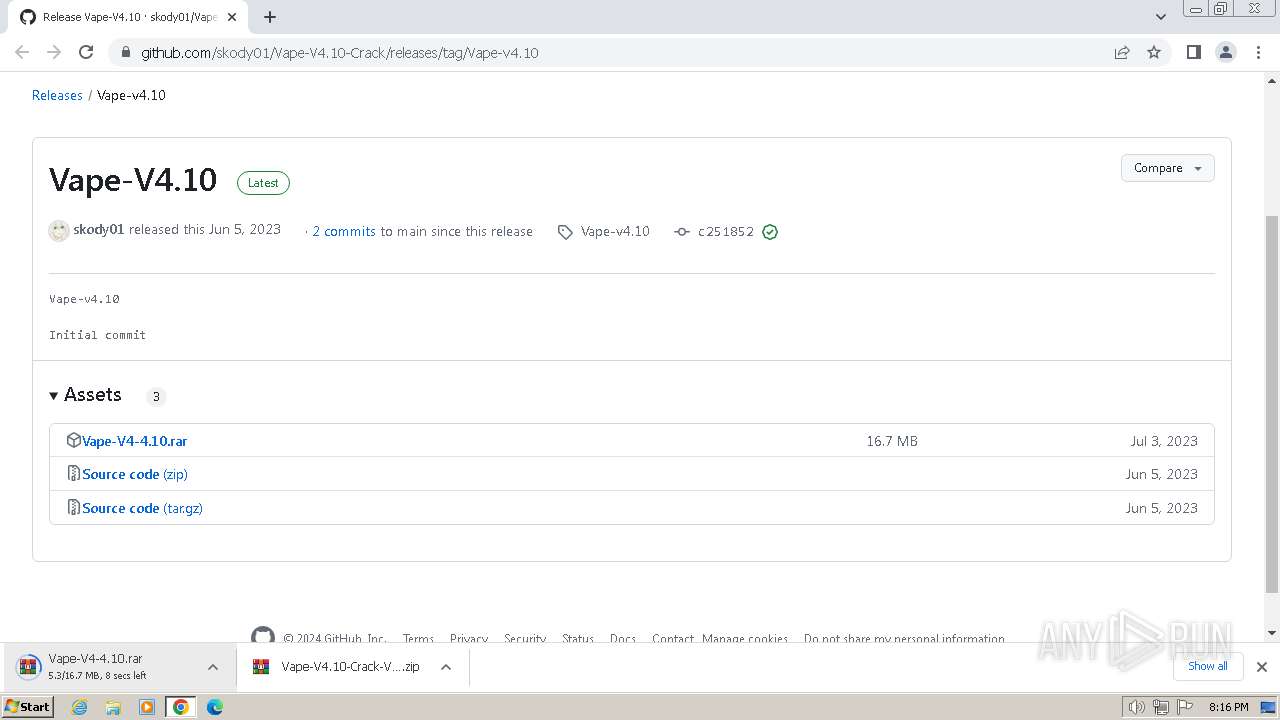Screen dimensions: 1280x720
Task: Click the scrollbar down arrow
Action: click(x=1271, y=632)
